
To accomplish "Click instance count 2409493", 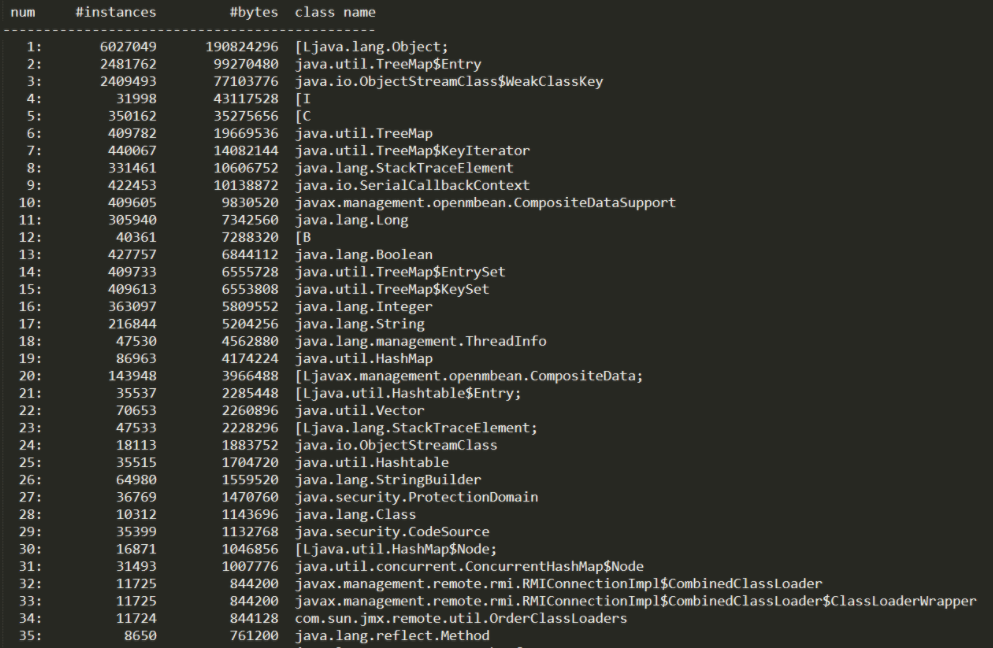I will coord(128,82).
